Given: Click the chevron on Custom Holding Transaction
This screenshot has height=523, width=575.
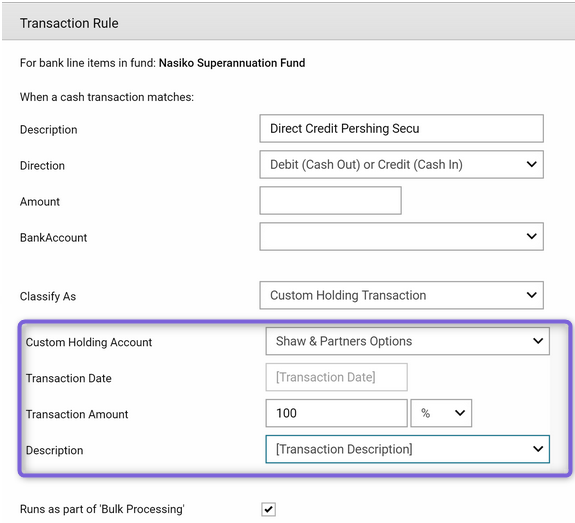Looking at the screenshot, I should coord(531,295).
